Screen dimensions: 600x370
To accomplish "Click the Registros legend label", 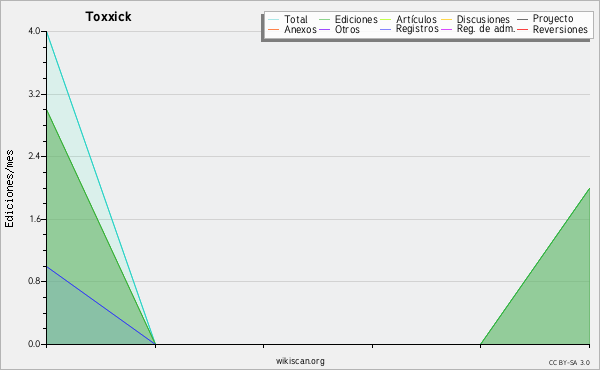I will click(x=417, y=29).
